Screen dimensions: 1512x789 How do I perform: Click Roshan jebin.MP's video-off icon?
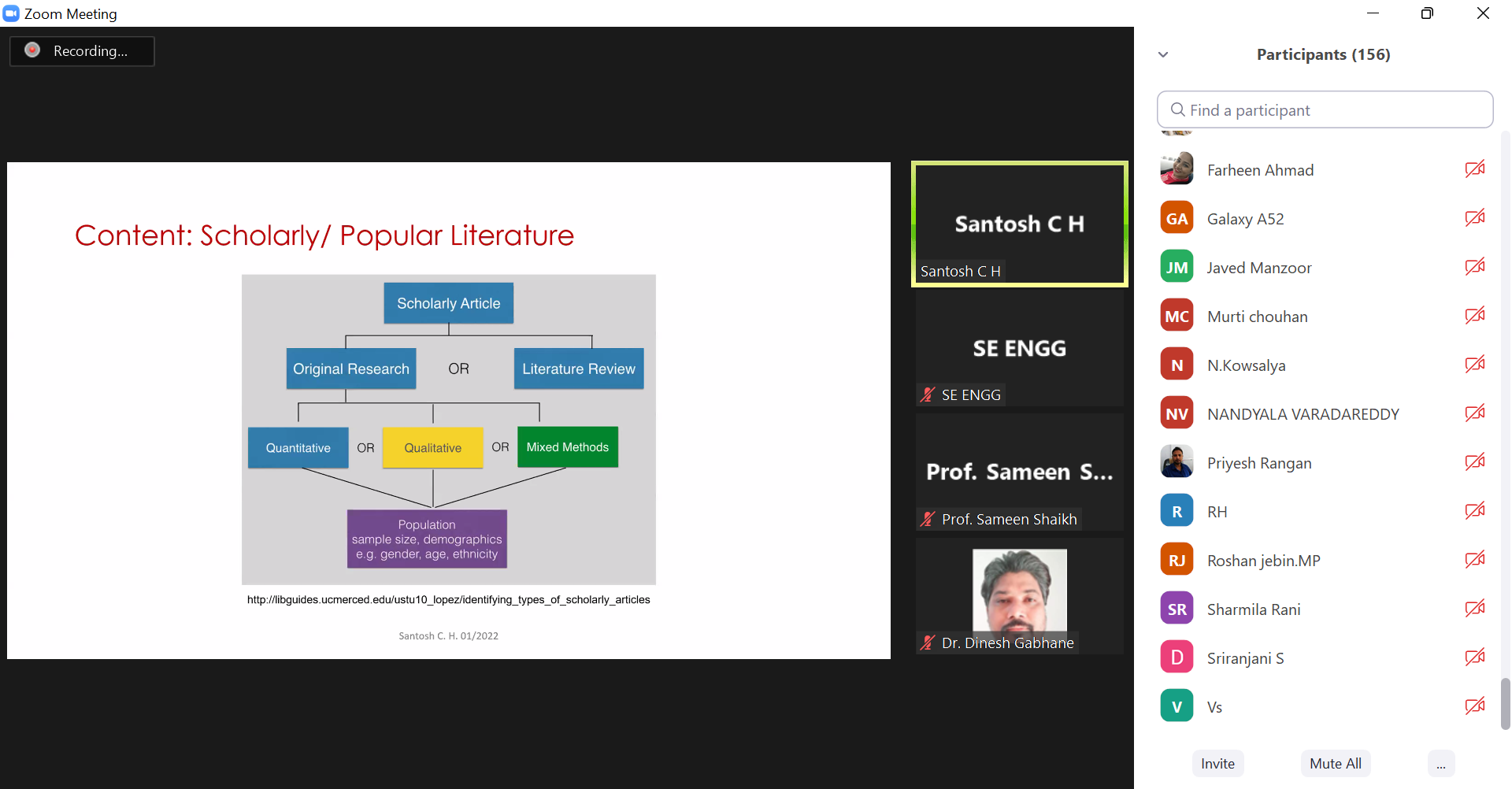[1475, 559]
